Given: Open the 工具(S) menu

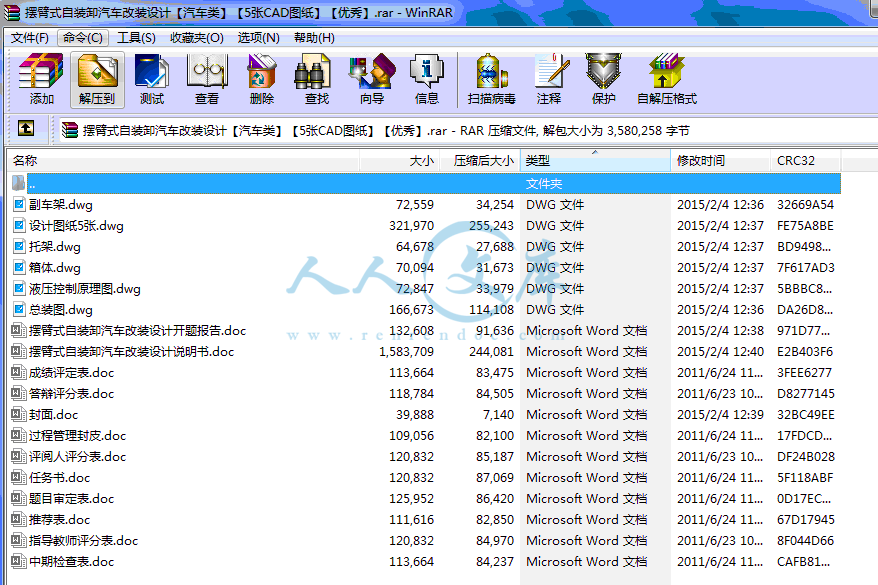Looking at the screenshot, I should point(136,38).
